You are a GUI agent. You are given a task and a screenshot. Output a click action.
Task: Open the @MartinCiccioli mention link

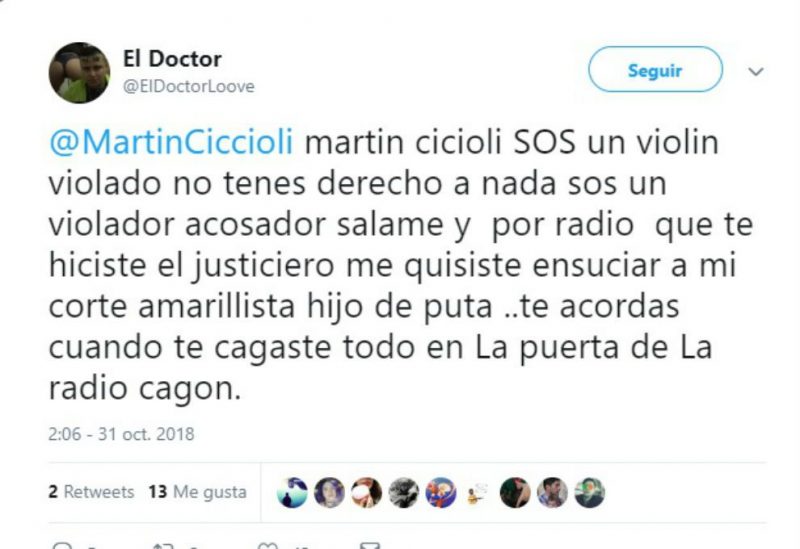point(171,141)
